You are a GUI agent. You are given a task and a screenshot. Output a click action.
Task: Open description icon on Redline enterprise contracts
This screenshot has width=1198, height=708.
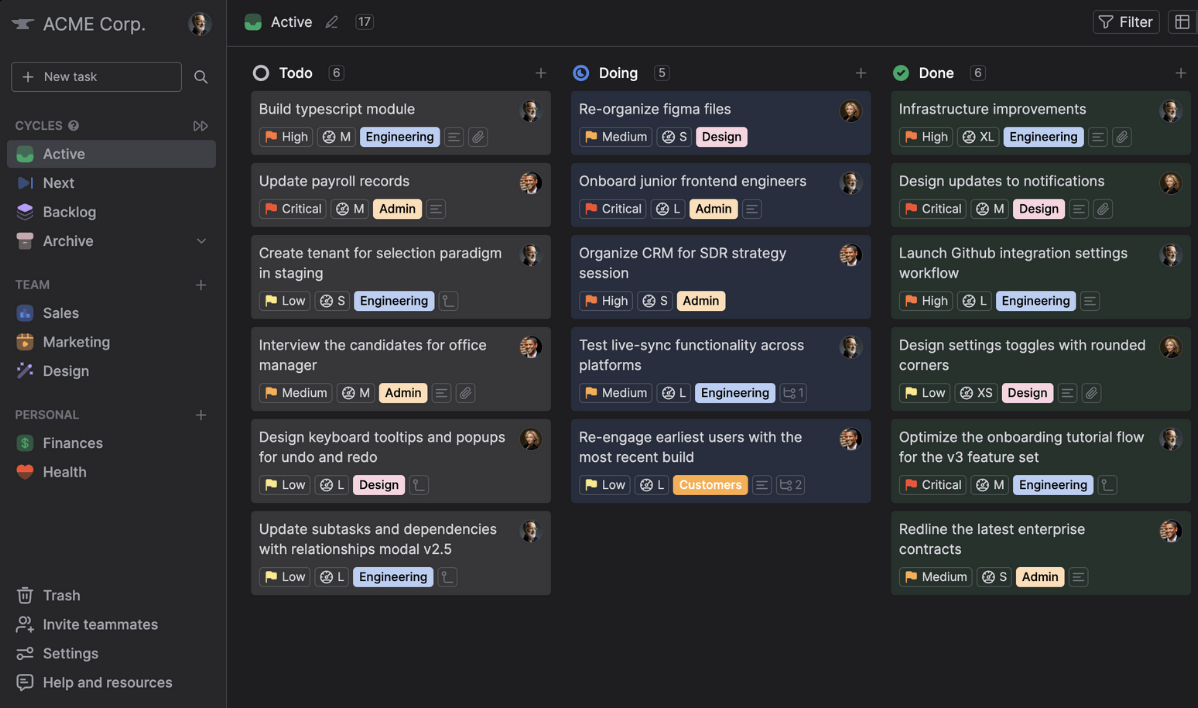[x=1078, y=577]
